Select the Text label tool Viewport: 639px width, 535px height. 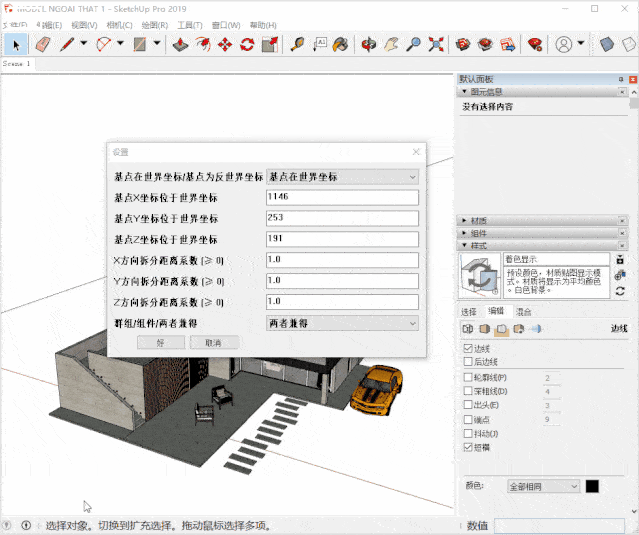click(x=320, y=44)
